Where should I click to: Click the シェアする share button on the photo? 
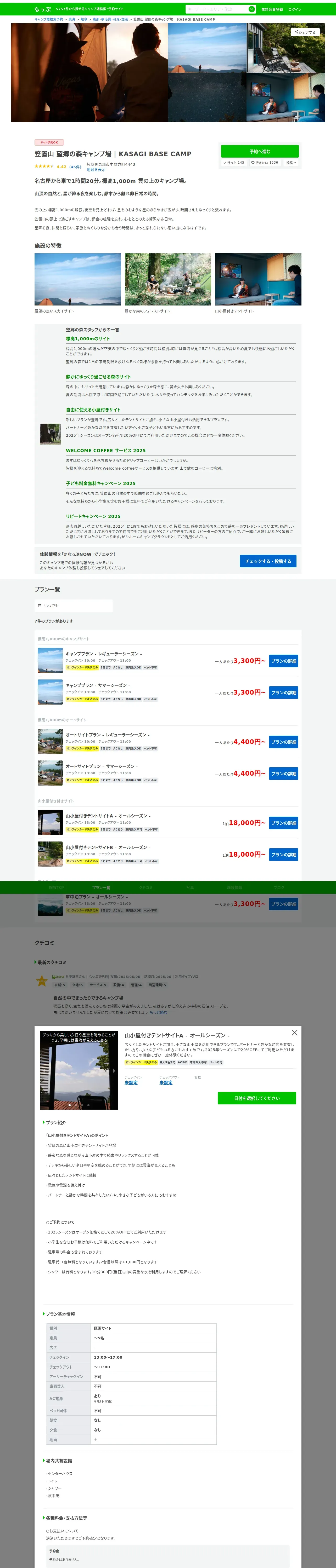[305, 32]
